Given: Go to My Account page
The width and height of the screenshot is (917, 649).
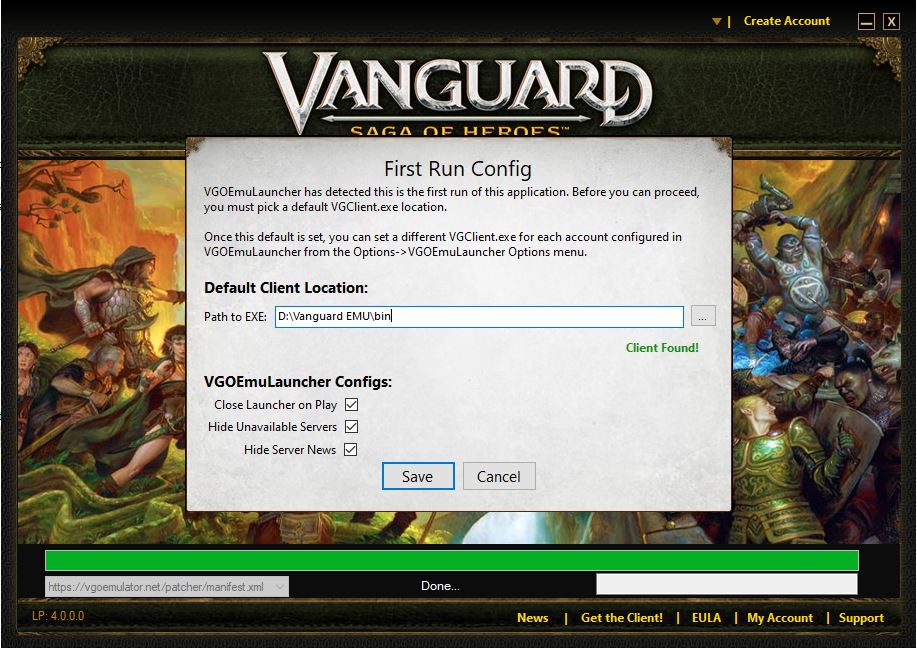Looking at the screenshot, I should pyautogui.click(x=780, y=618).
